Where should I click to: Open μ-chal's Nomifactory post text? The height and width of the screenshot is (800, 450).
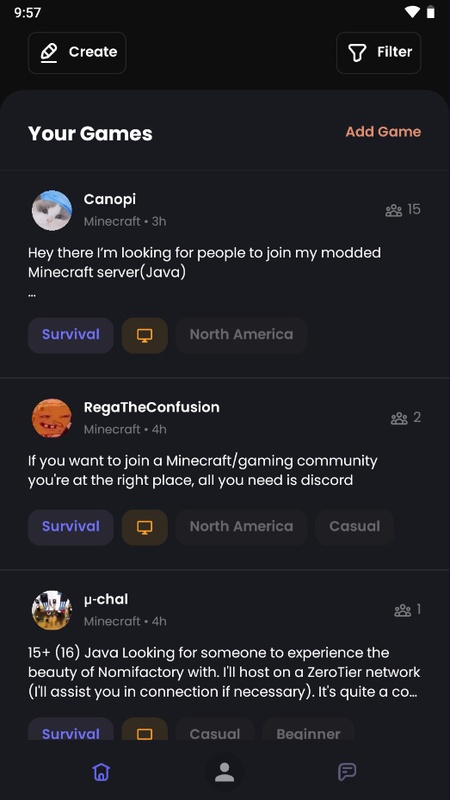click(x=224, y=673)
